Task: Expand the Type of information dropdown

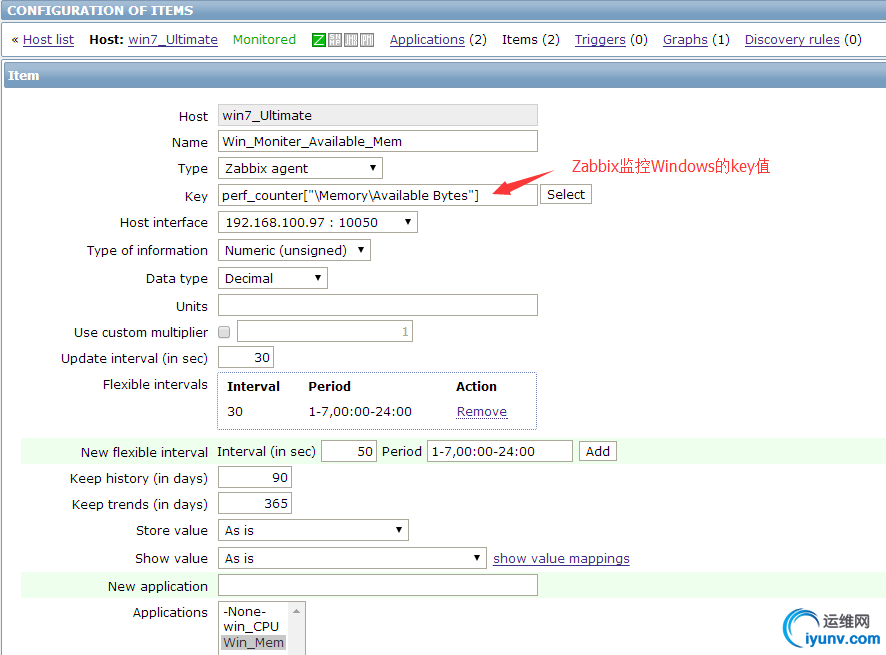Action: [294, 250]
